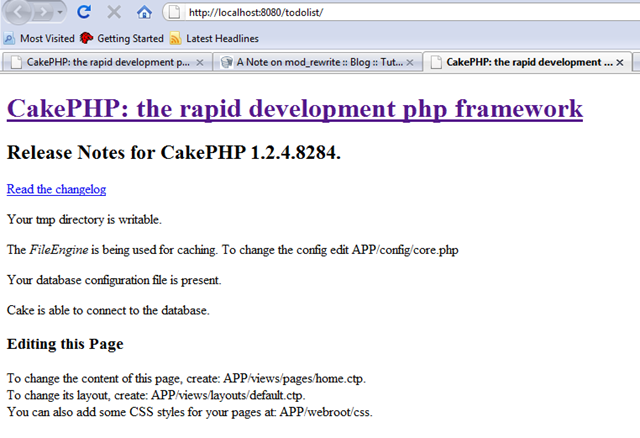The height and width of the screenshot is (438, 640).
Task: Click the Getting Started red favicon
Action: [x=86, y=38]
